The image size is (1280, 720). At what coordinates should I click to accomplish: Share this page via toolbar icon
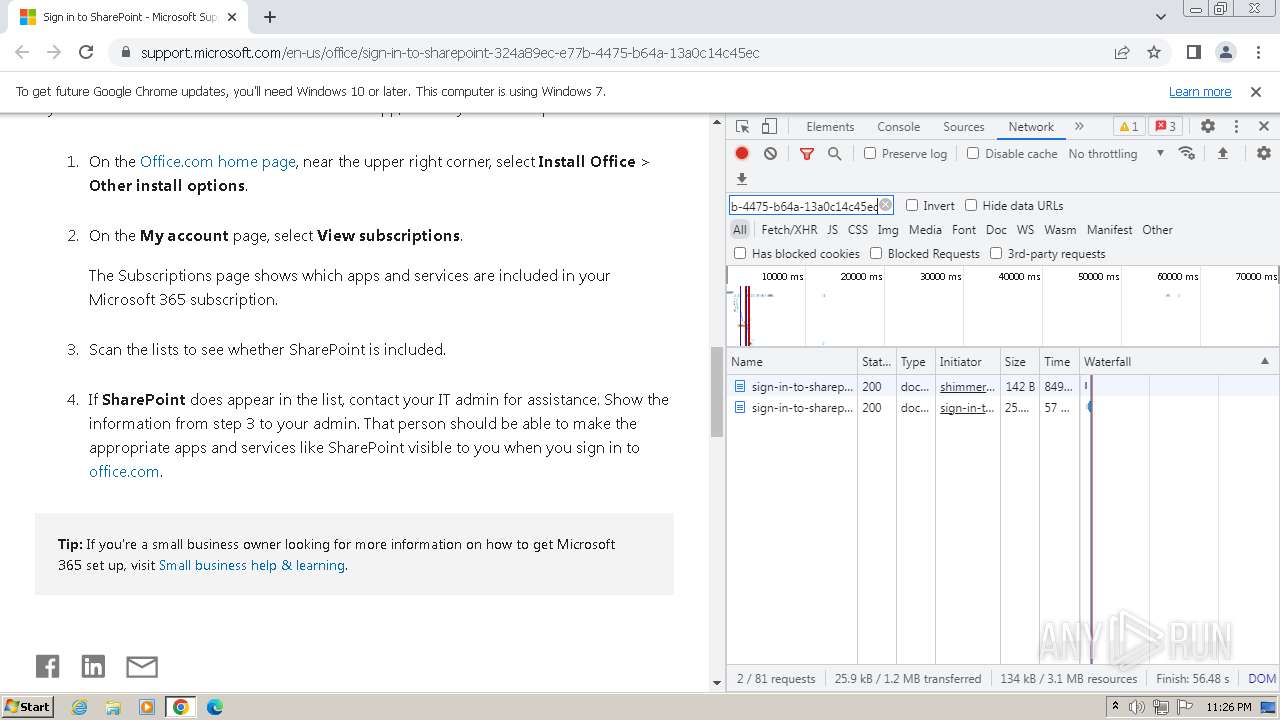tap(1122, 52)
